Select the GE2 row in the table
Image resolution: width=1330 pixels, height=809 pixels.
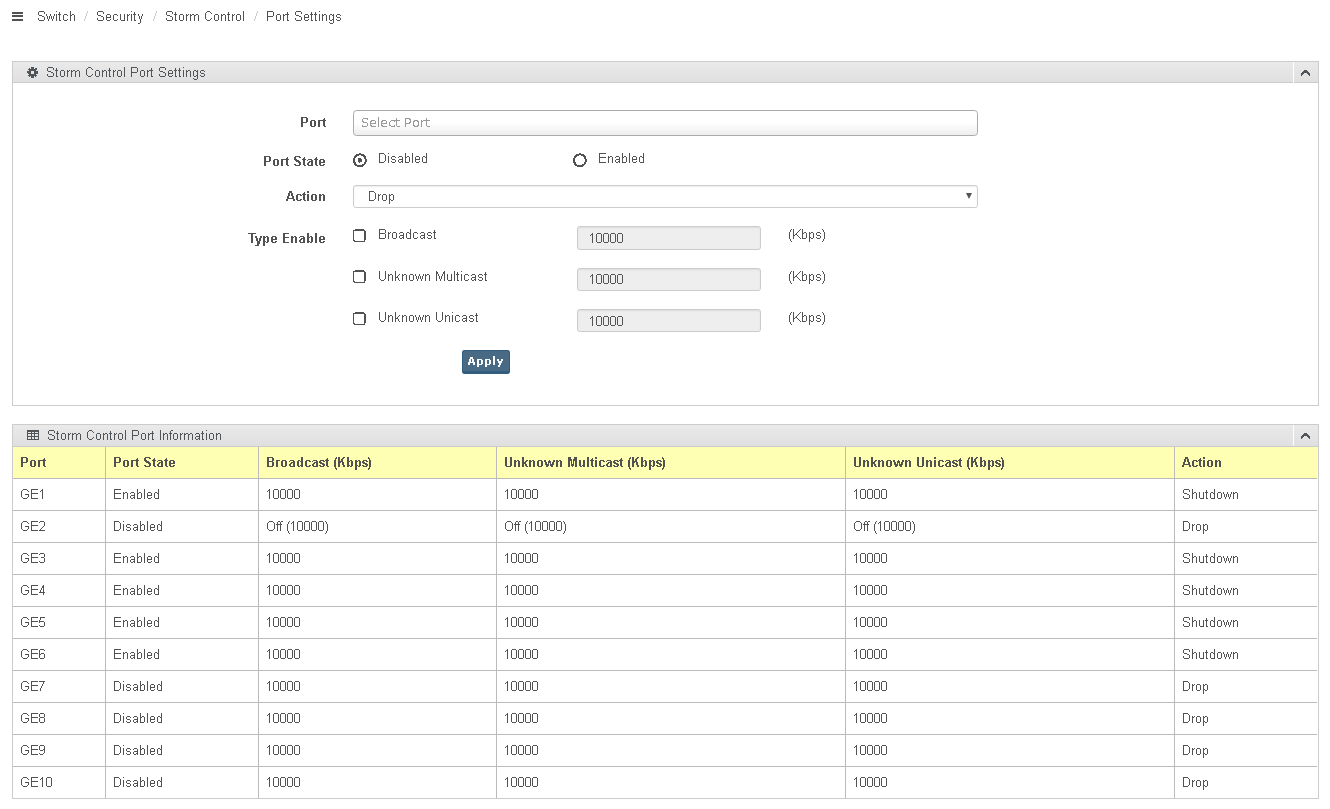click(33, 527)
